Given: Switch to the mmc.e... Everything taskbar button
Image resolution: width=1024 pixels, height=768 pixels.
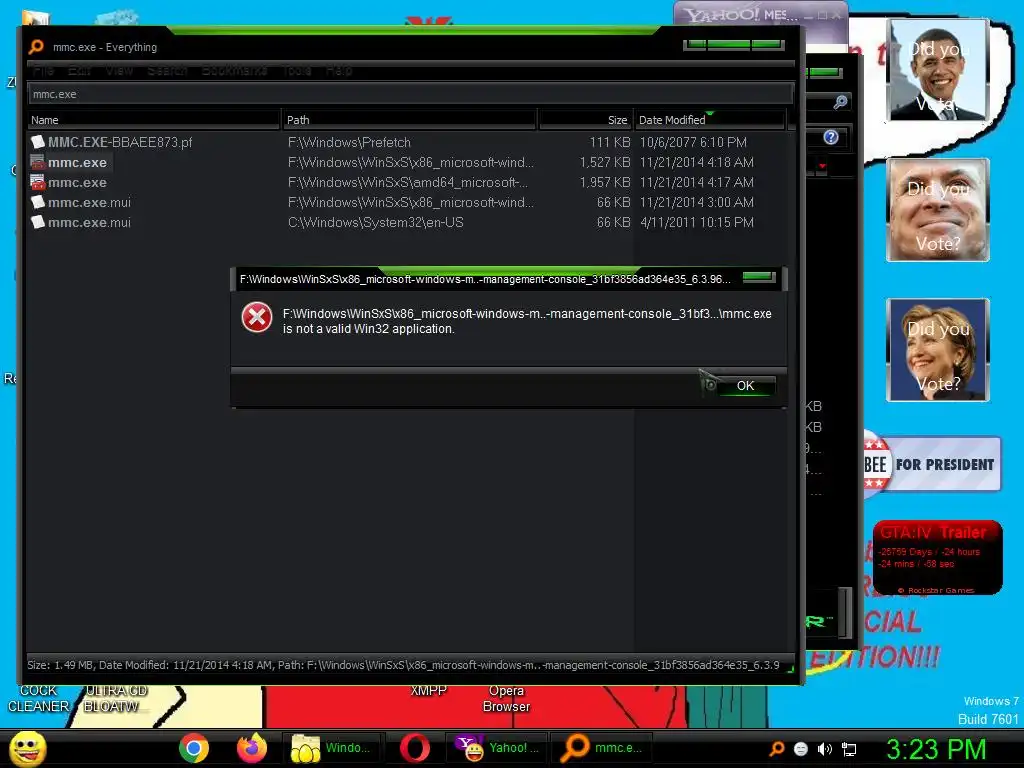Looking at the screenshot, I should click(601, 748).
